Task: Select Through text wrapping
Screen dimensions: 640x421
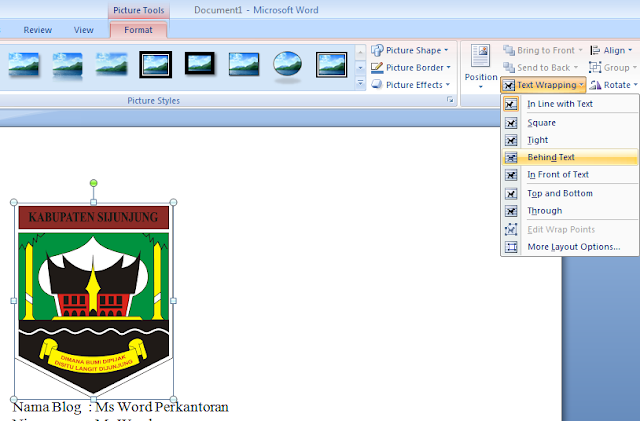Action: point(570,211)
